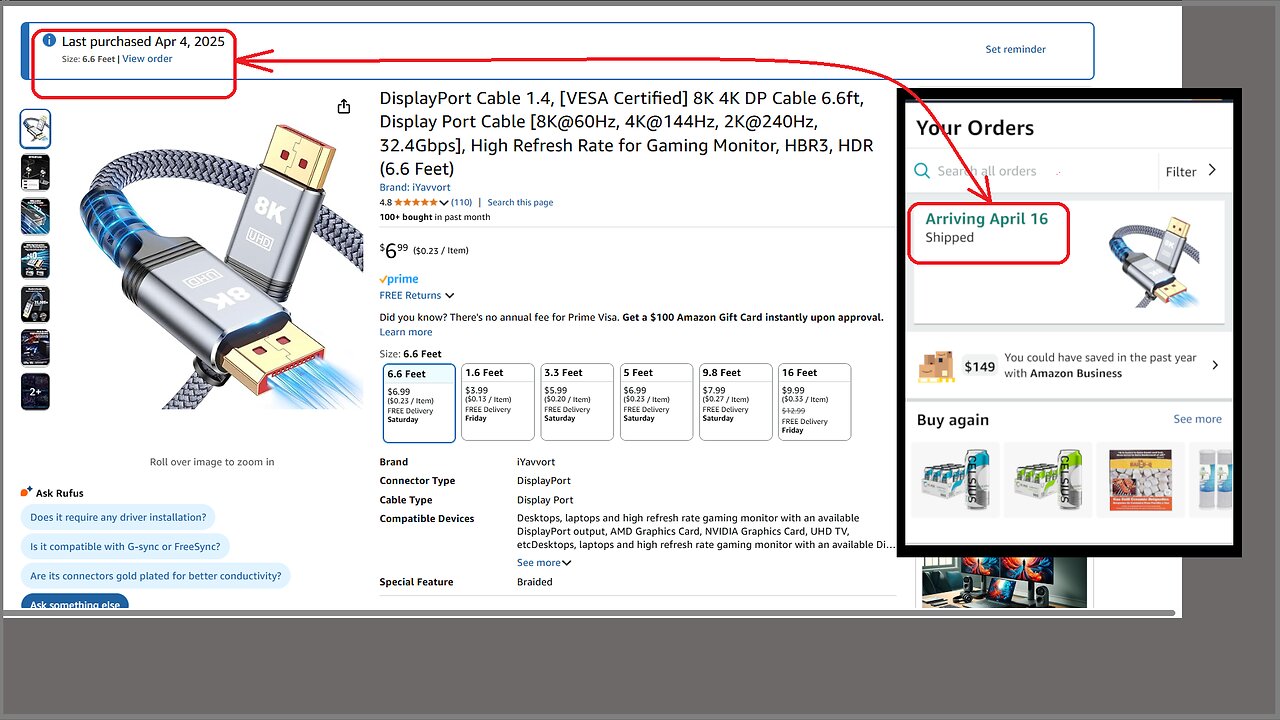Click the Ask something else button
1280x720 pixels.
75,603
